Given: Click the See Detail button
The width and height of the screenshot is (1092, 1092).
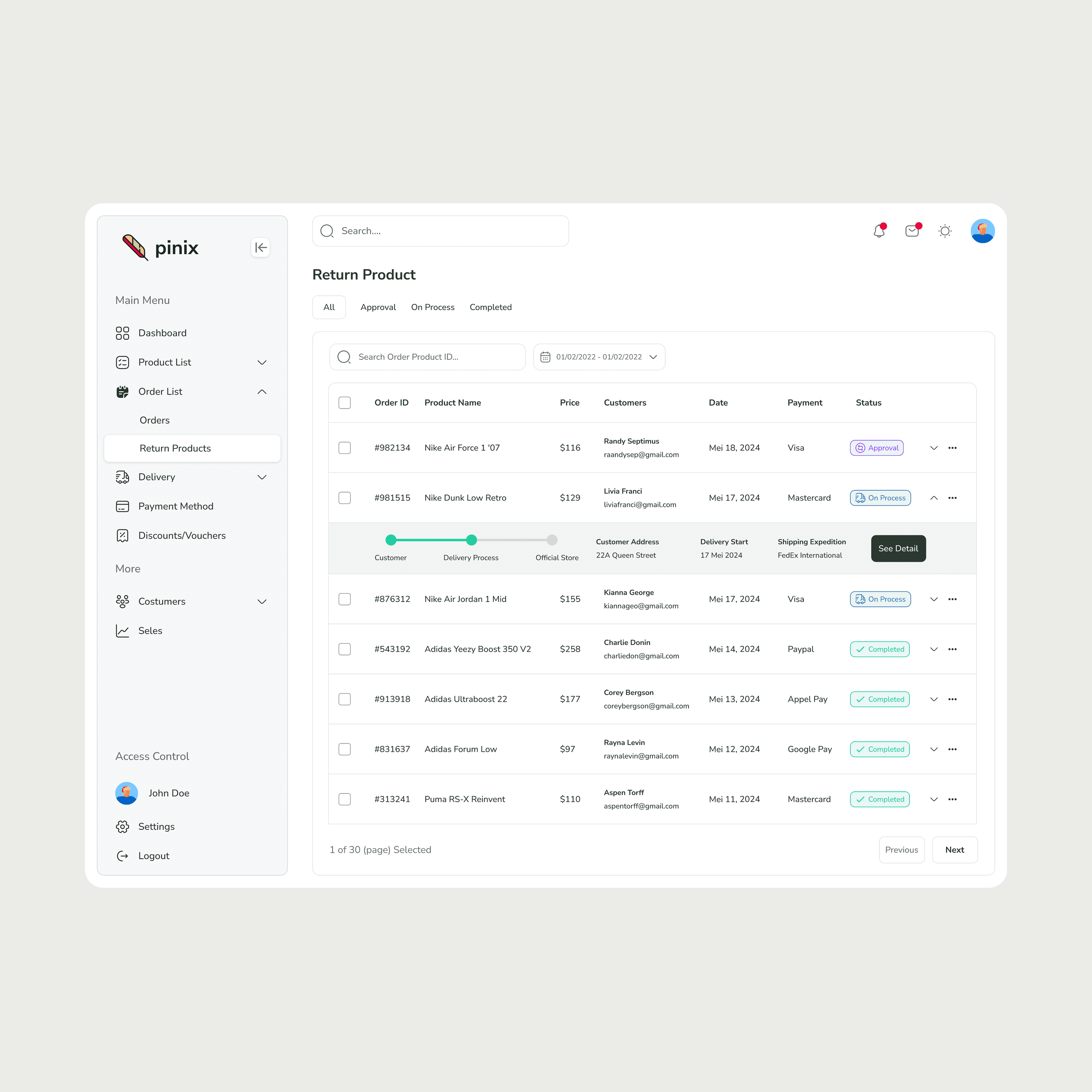Looking at the screenshot, I should point(898,549).
